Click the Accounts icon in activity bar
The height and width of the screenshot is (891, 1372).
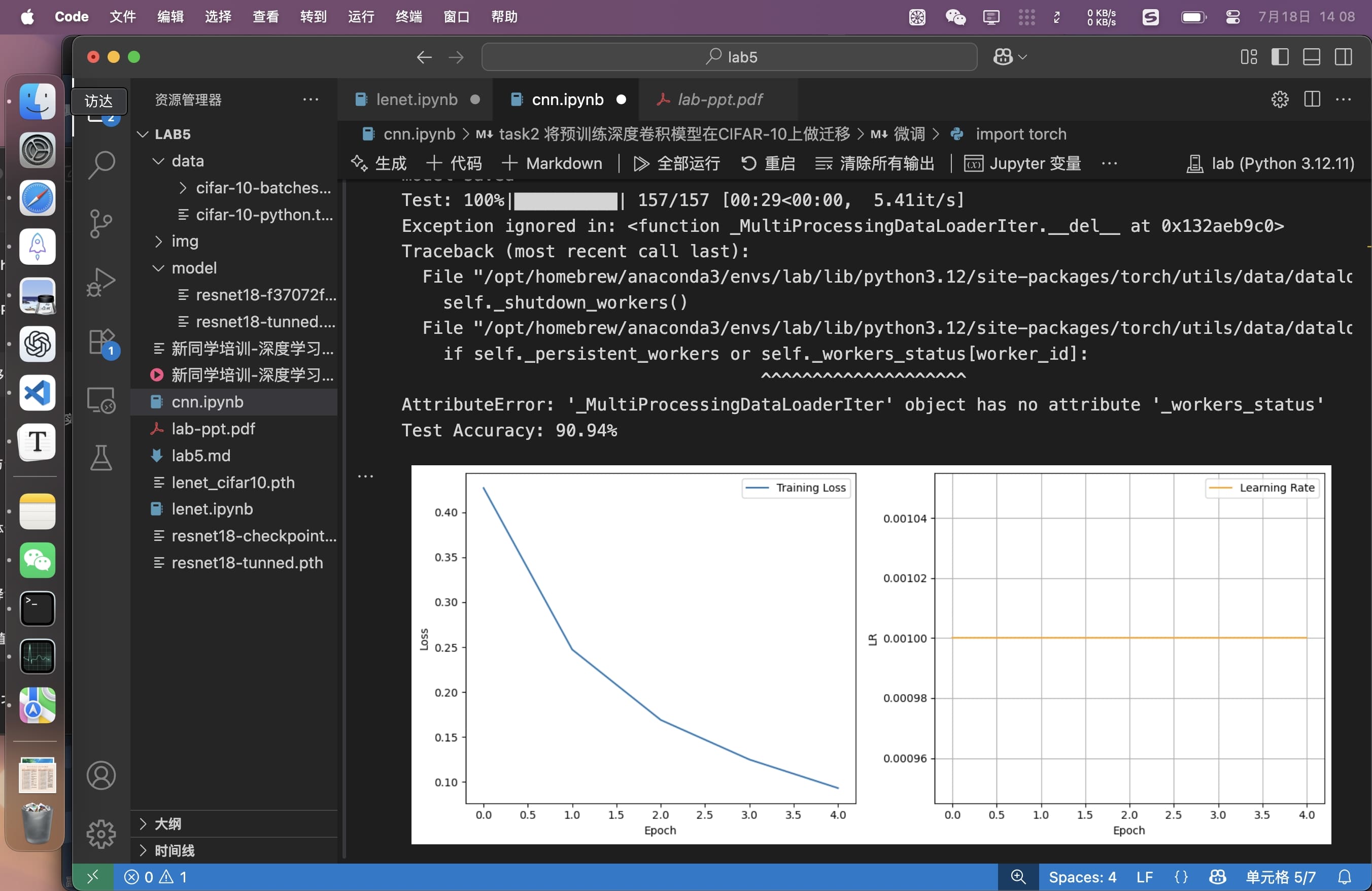tap(101, 775)
